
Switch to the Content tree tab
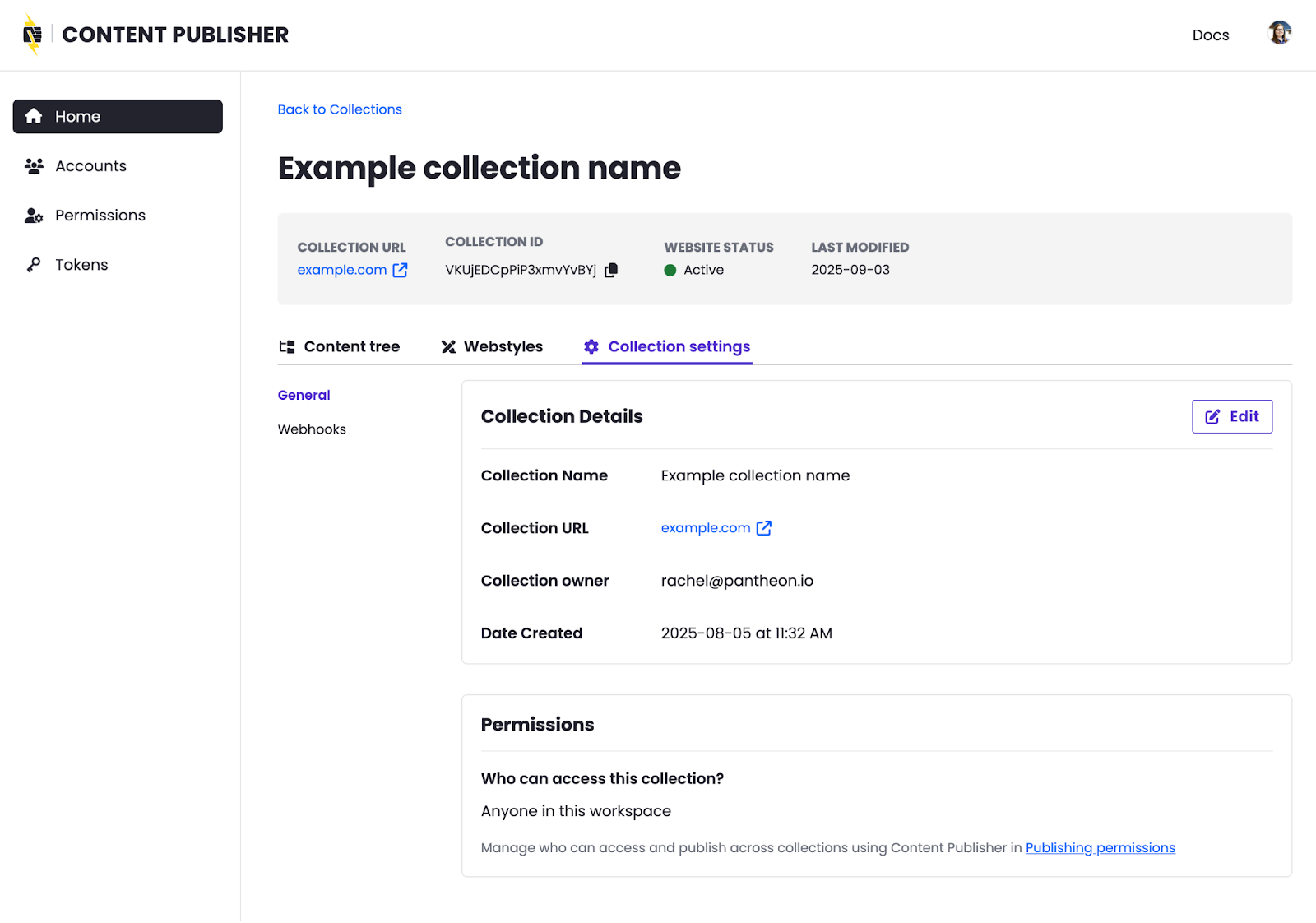pyautogui.click(x=340, y=346)
